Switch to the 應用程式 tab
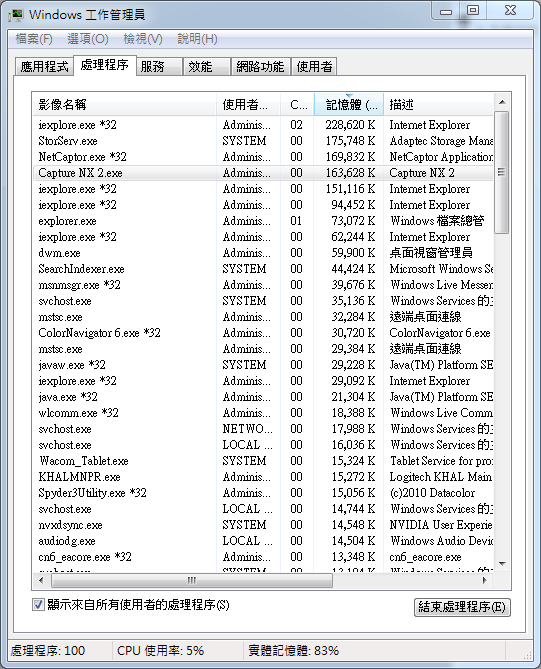 [x=44, y=67]
